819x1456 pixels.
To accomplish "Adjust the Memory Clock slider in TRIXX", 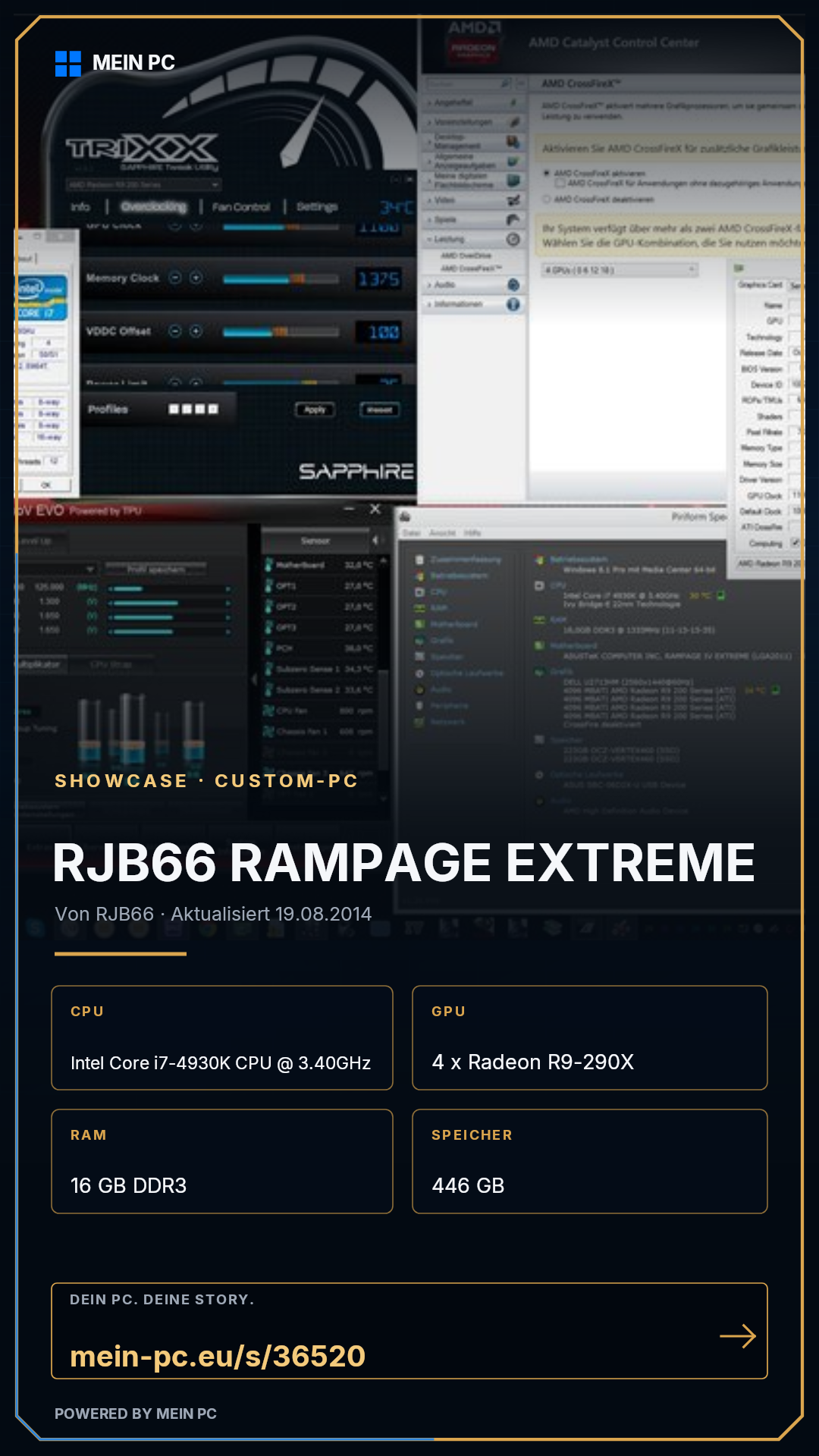I will (281, 279).
